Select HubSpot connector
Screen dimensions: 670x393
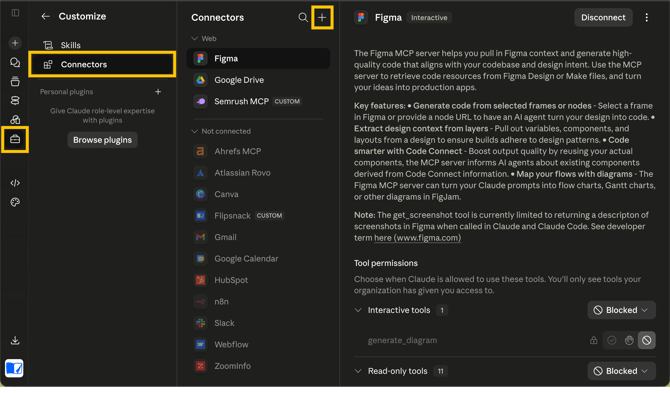pos(258,280)
